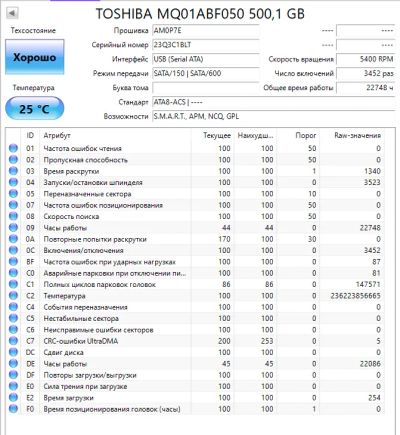Click status orb for attribute 02
400x435 pixels.
pyautogui.click(x=13, y=159)
